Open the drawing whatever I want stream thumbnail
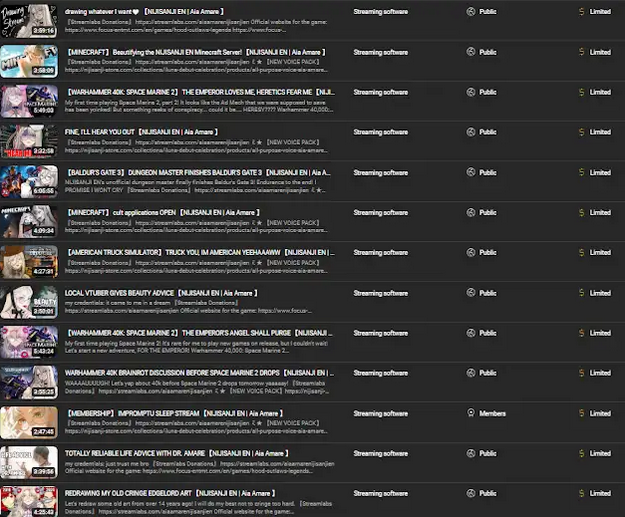Screen dimensions: 625x517 29,21
